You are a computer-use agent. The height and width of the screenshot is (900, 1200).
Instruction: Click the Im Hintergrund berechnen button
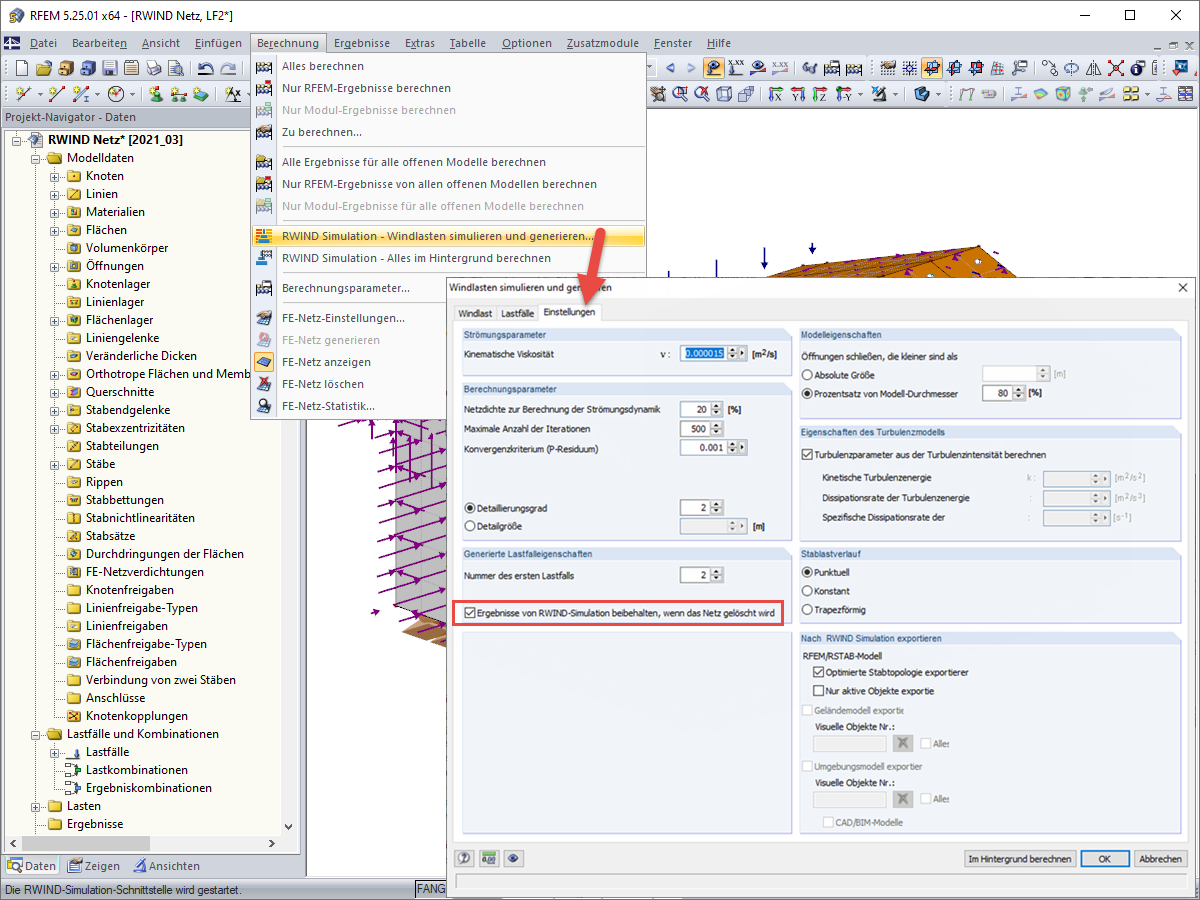[x=1020, y=859]
